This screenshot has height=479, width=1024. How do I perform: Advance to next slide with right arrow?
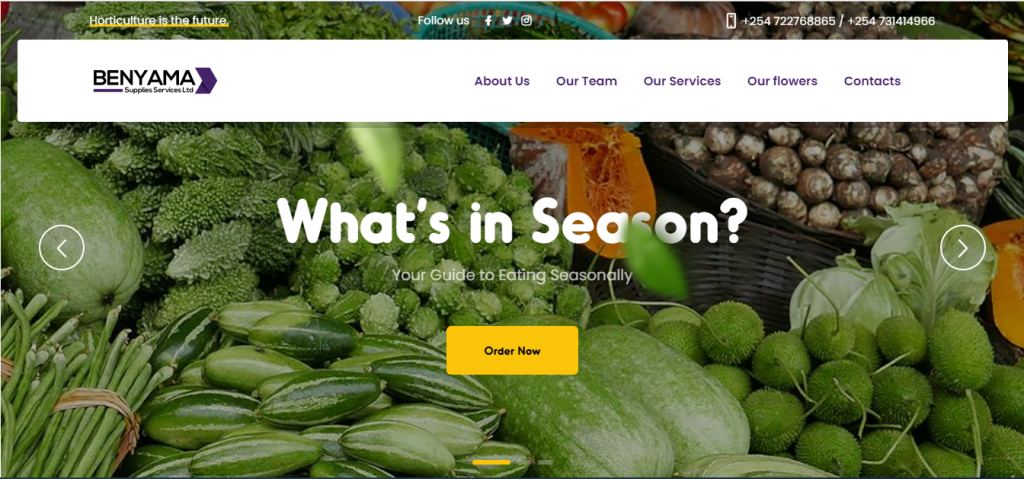963,248
